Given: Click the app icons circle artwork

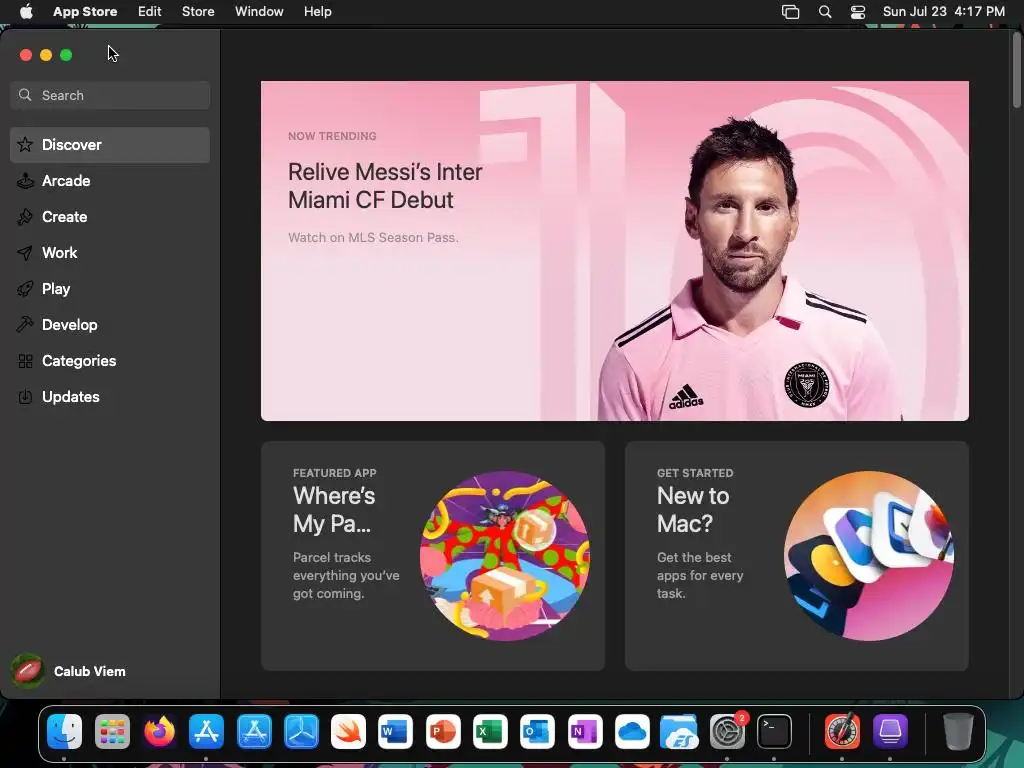Looking at the screenshot, I should [869, 556].
